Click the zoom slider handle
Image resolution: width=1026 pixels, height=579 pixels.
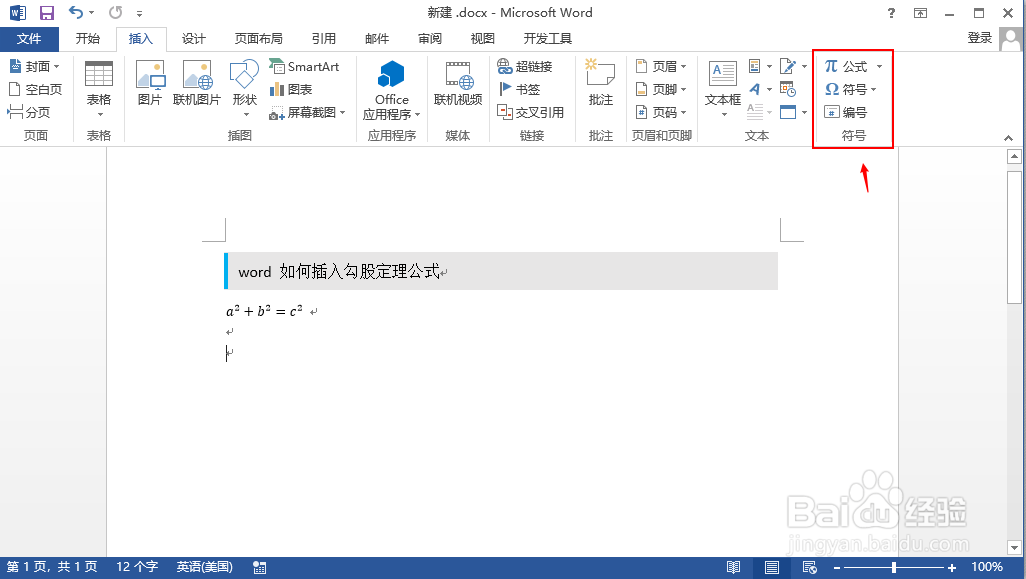894,568
